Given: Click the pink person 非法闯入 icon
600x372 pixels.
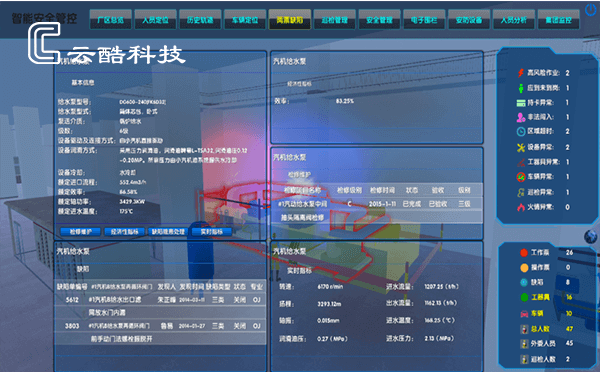Looking at the screenshot, I should tap(521, 117).
